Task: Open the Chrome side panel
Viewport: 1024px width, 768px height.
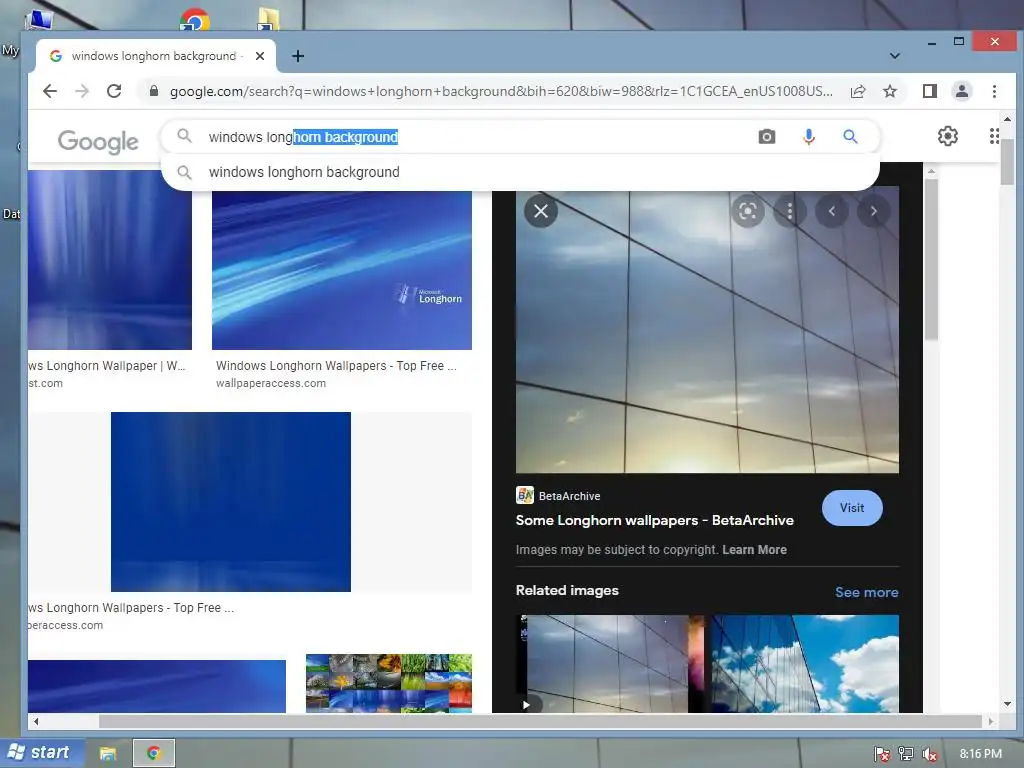Action: click(x=930, y=91)
